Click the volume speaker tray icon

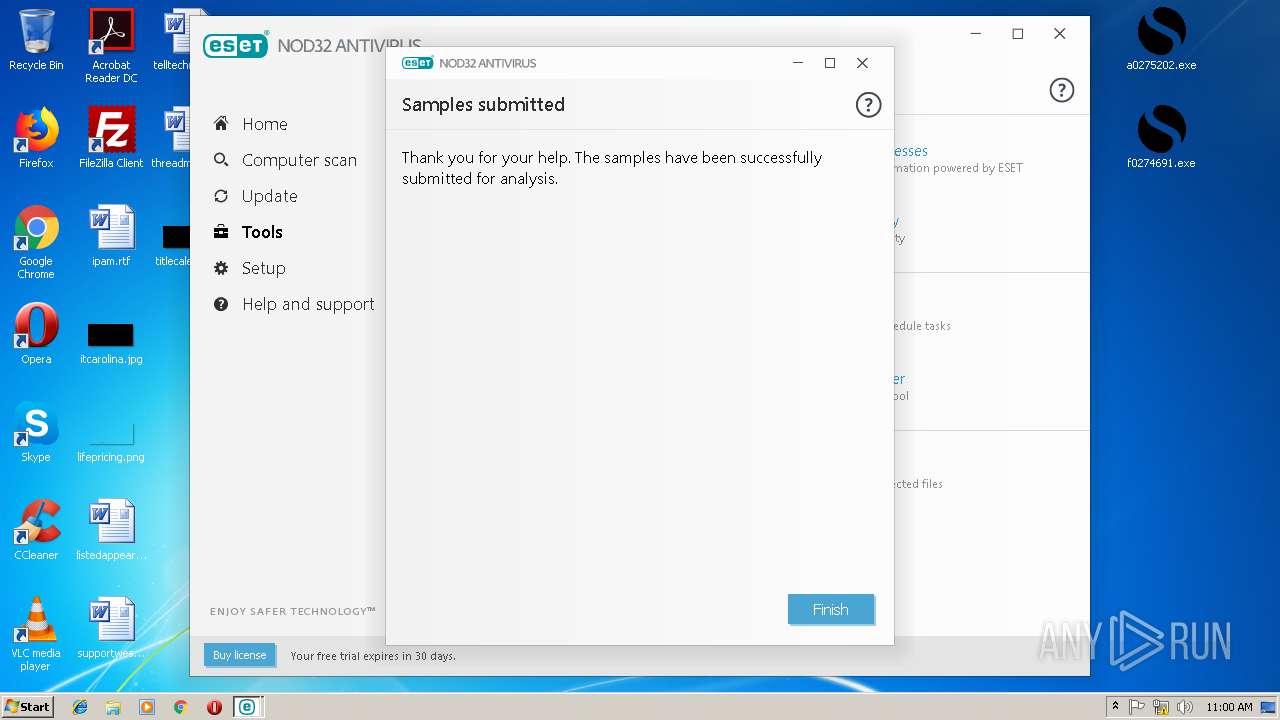(1185, 707)
